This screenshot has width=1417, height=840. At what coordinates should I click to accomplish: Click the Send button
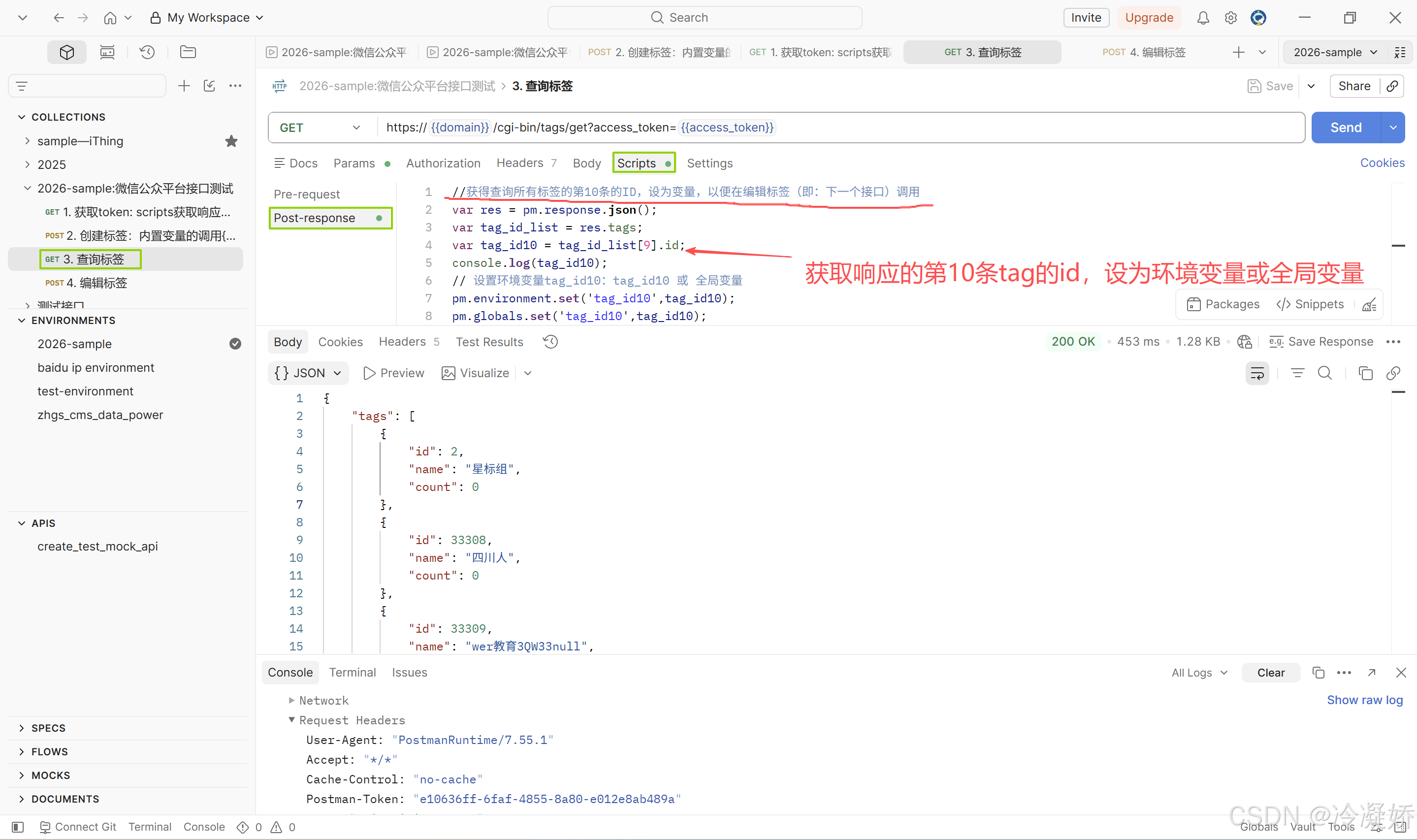pos(1346,128)
